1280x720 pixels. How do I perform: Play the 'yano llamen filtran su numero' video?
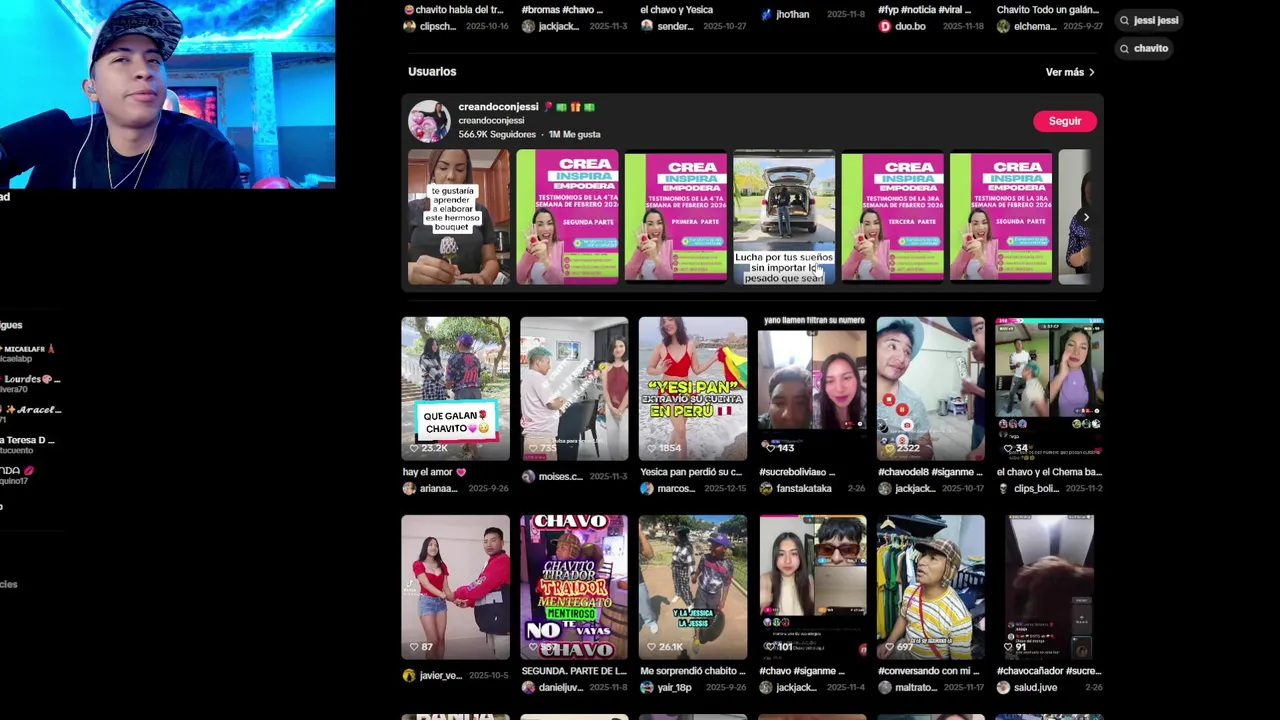(811, 389)
